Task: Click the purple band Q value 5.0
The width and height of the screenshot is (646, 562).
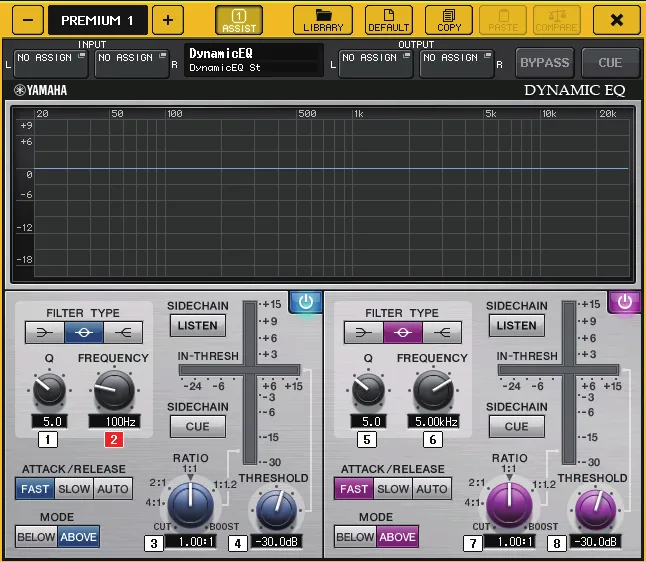Action: (x=368, y=422)
